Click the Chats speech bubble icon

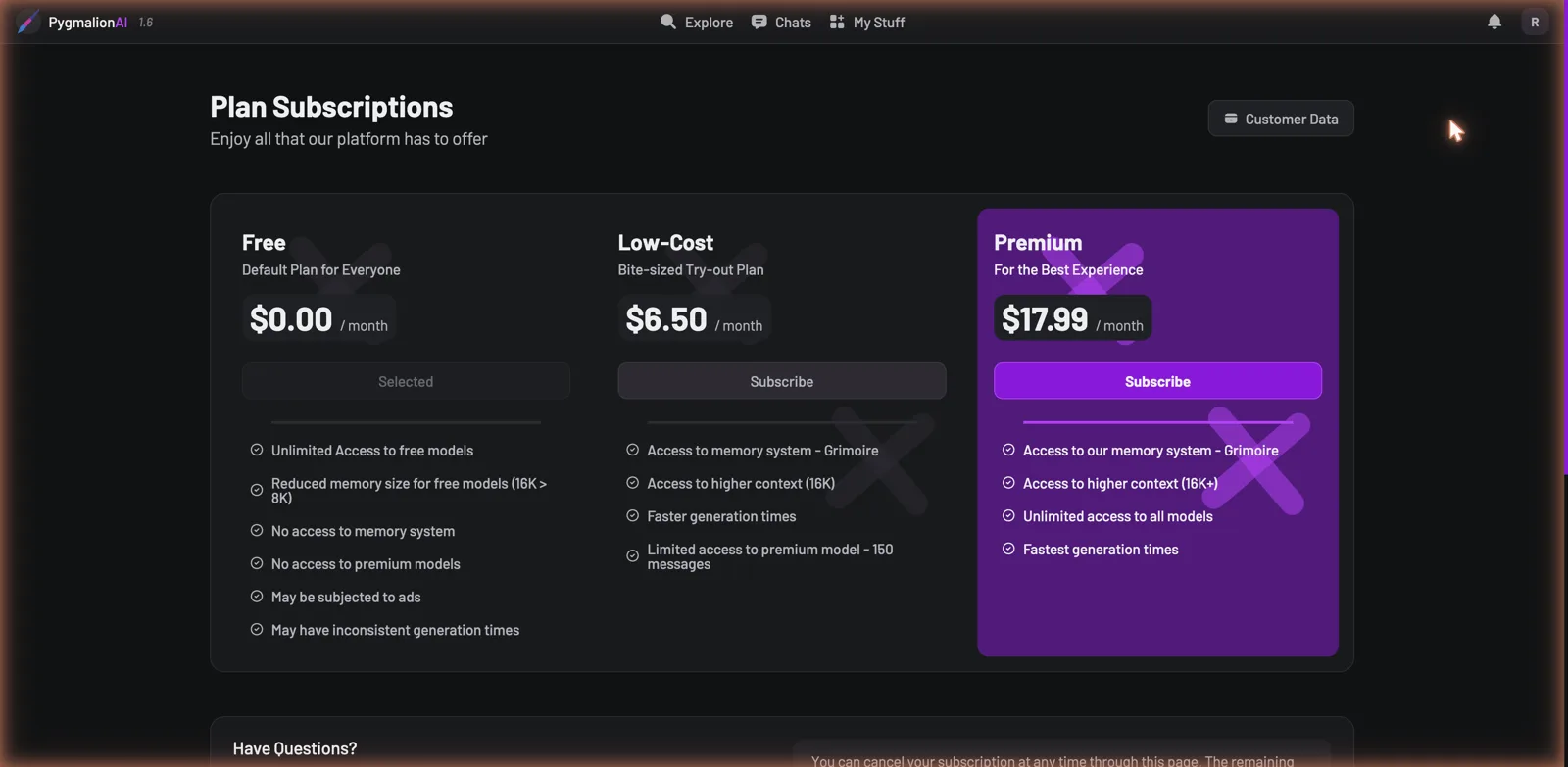click(759, 22)
